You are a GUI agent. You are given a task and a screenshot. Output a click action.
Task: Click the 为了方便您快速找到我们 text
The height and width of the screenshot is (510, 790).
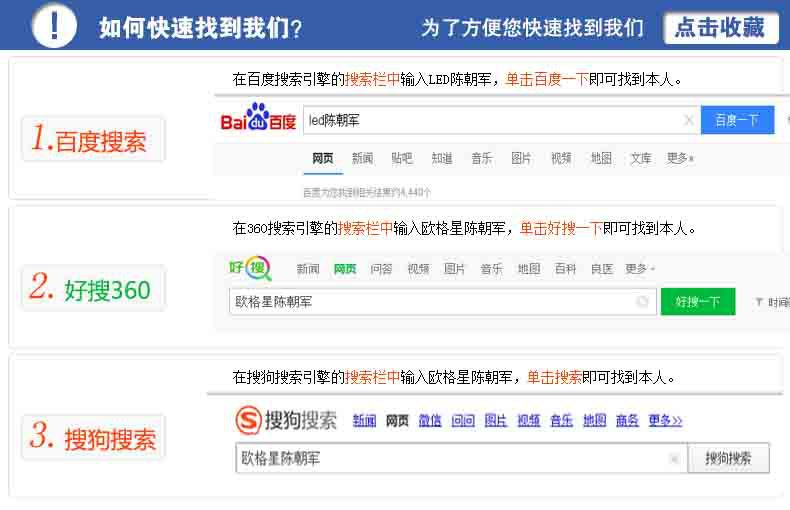(x=533, y=28)
